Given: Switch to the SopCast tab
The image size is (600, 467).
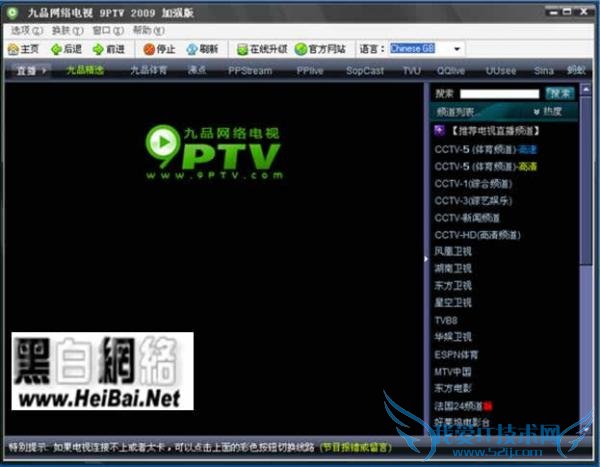Looking at the screenshot, I should 365,71.
